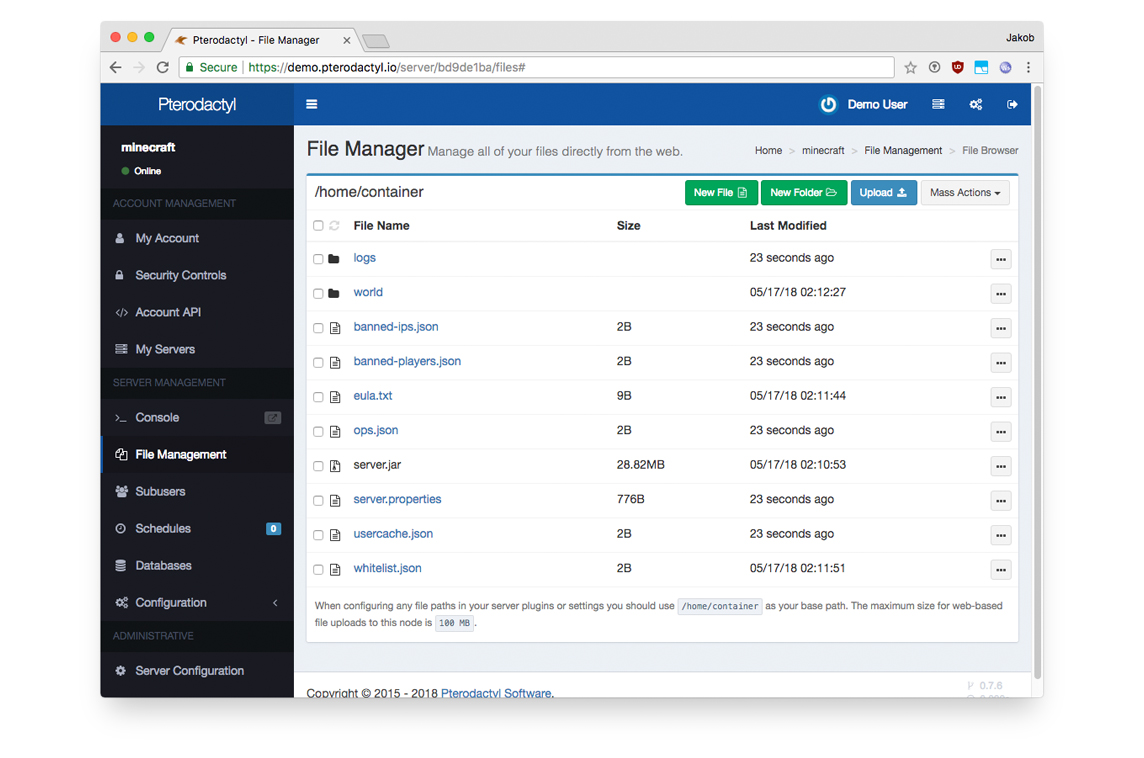Screen dimensions: 1144x758
Task: Click the logs folder icon
Action: coord(334,258)
